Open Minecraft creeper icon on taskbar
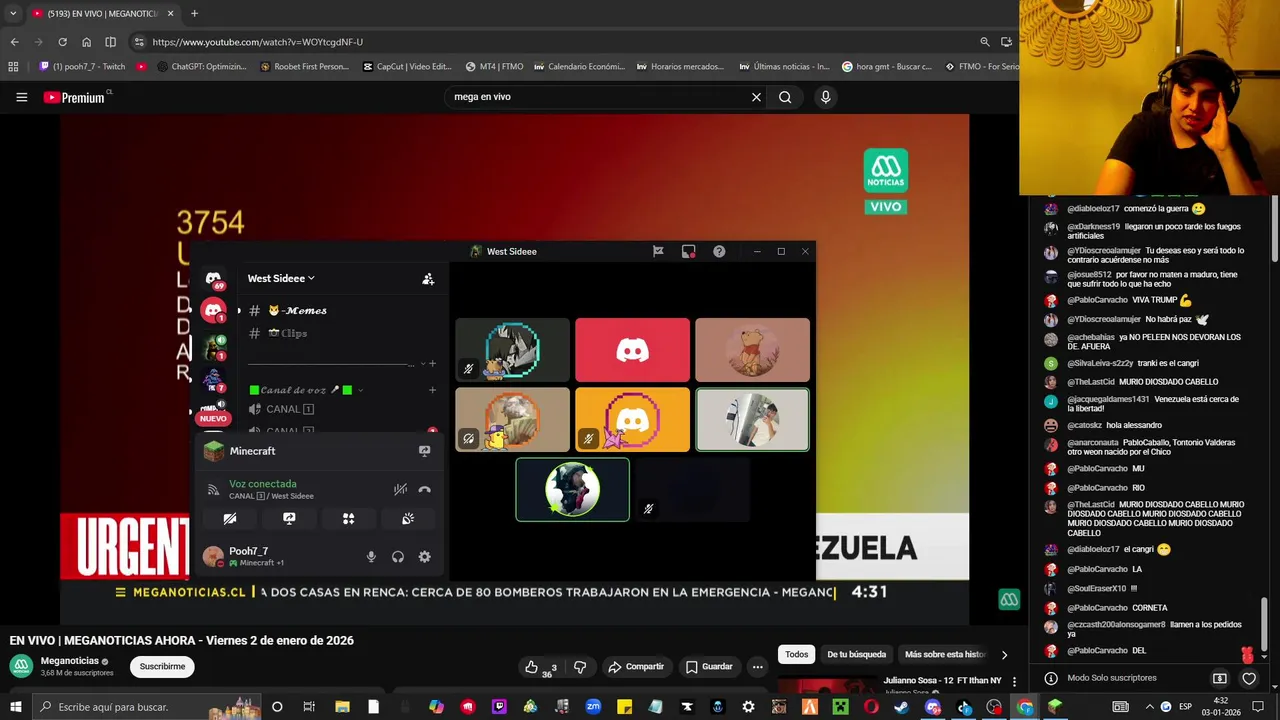Screen dimensions: 1280x720 click(841, 707)
